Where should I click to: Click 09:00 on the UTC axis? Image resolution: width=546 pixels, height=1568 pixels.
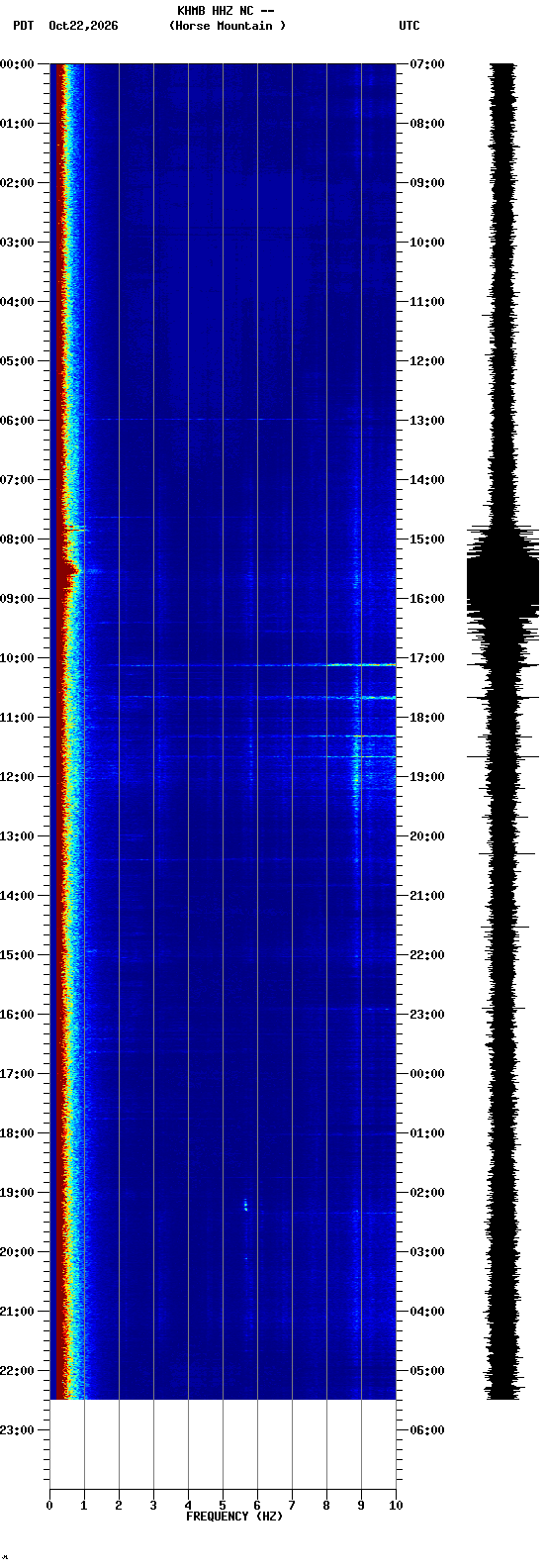[x=427, y=183]
